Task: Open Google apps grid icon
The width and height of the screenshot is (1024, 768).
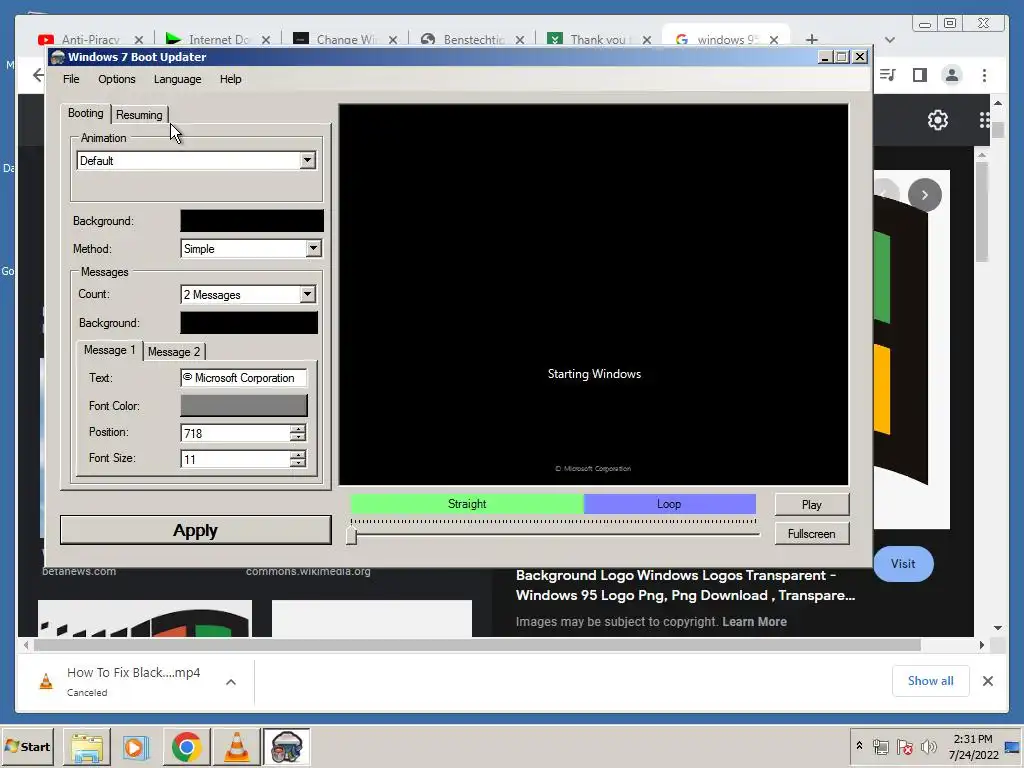Action: click(984, 120)
